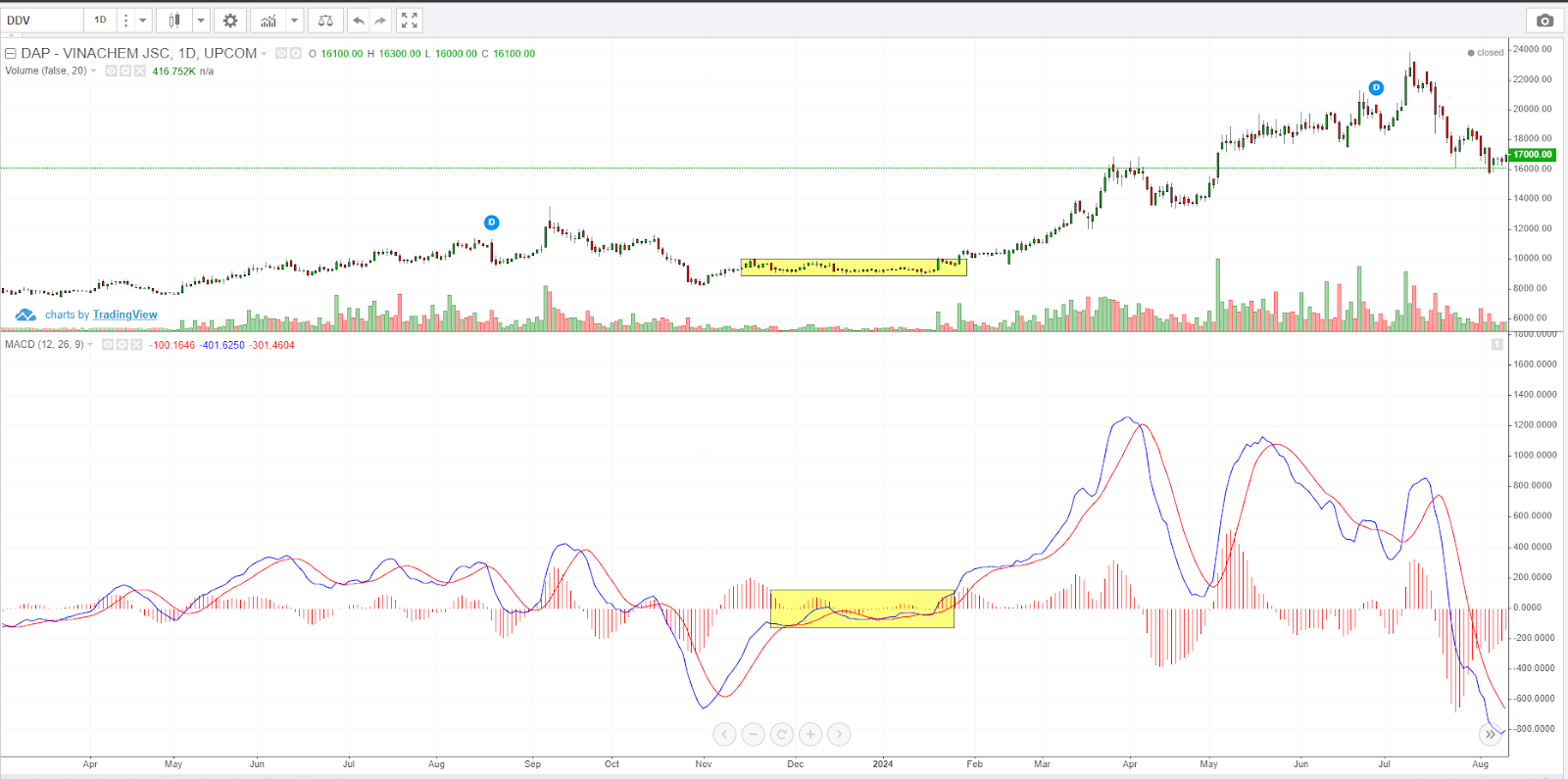Screen dimensions: 1568x779
Task: Toggle visibility of main DAP series
Action: tap(281, 54)
